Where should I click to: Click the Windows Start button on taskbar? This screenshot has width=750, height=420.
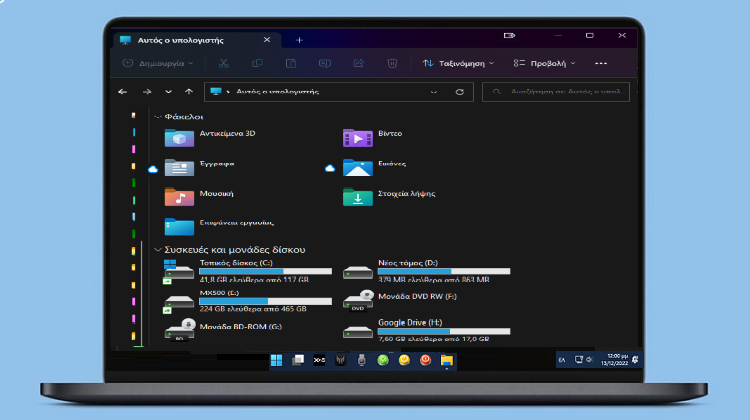point(275,359)
